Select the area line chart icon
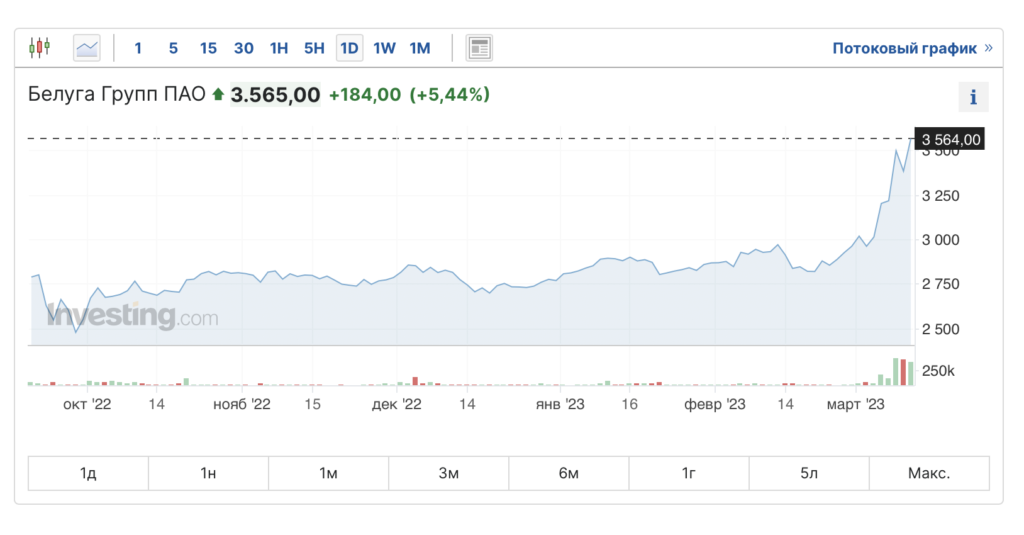The width and height of the screenshot is (1024, 535). click(87, 47)
